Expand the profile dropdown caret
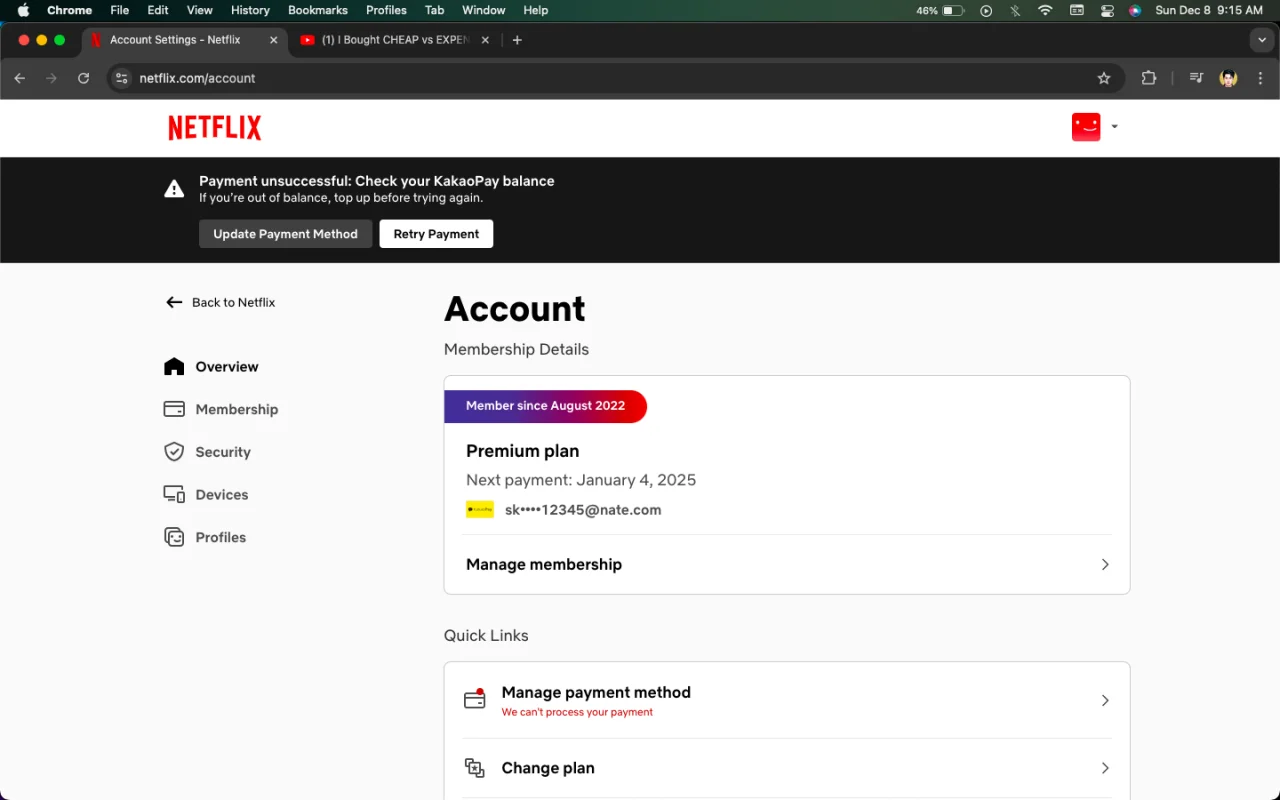 click(1114, 127)
